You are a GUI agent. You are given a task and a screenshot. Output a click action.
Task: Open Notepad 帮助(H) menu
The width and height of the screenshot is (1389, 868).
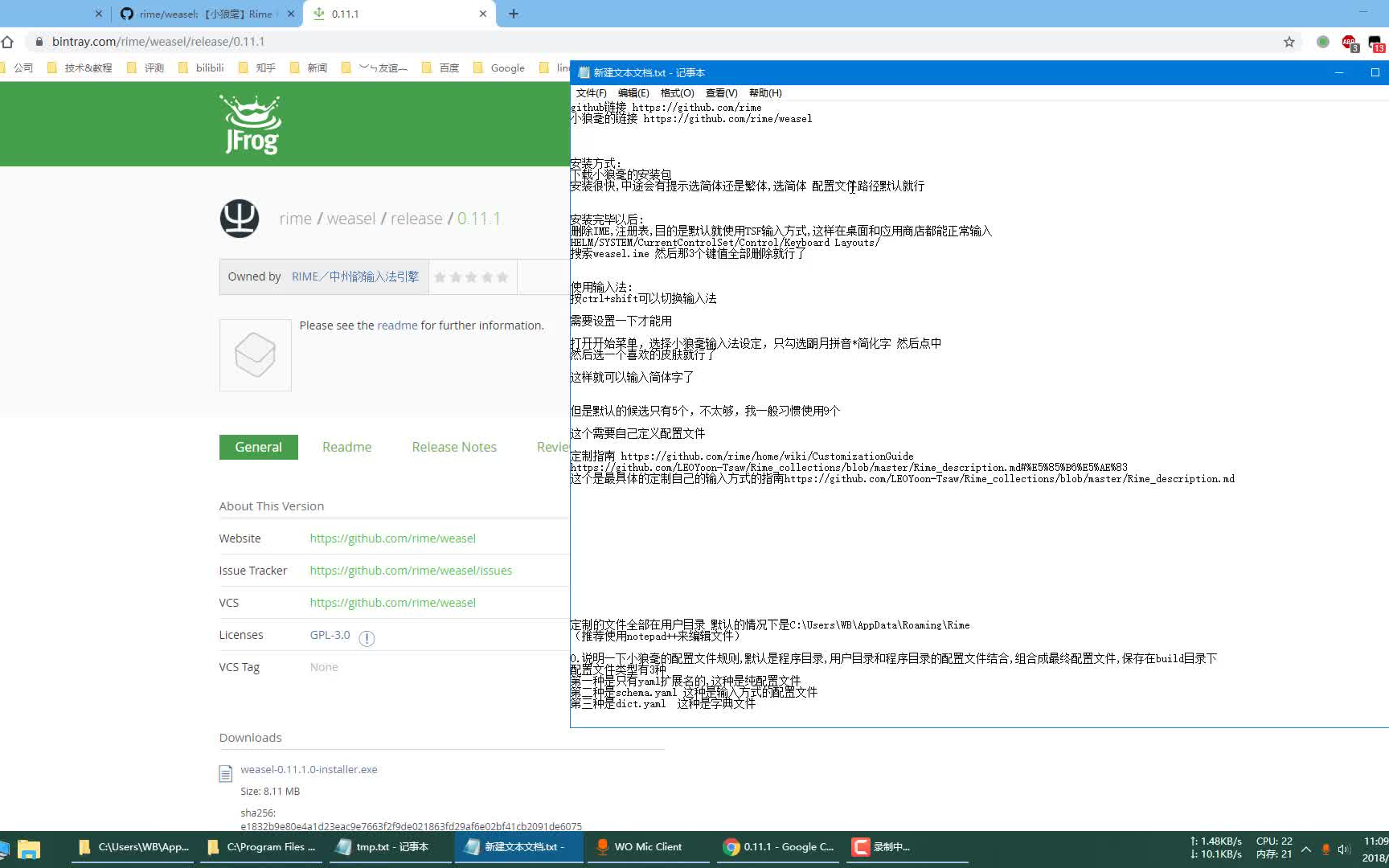pos(765,93)
